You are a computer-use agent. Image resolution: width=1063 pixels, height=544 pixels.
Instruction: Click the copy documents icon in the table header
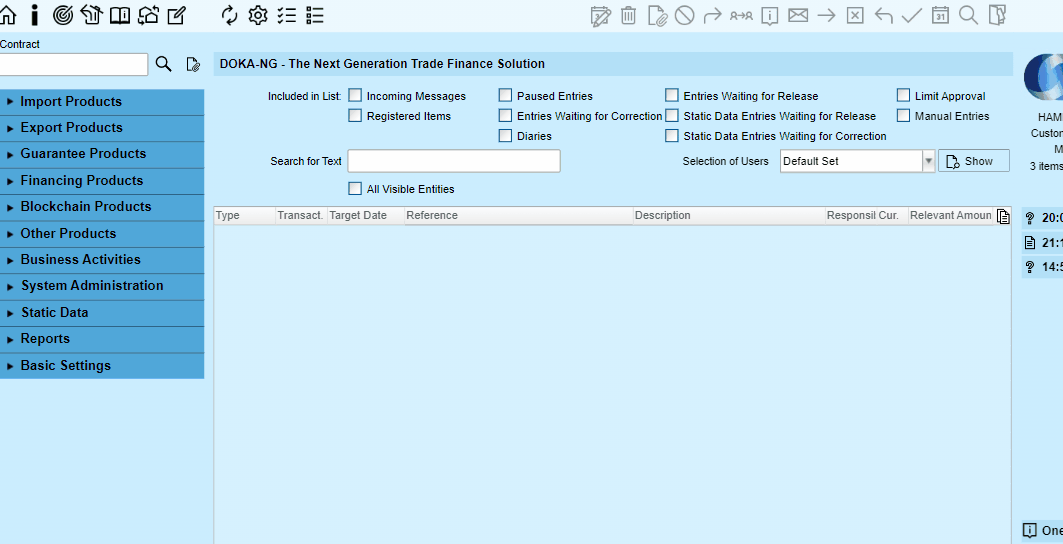pos(1003,216)
